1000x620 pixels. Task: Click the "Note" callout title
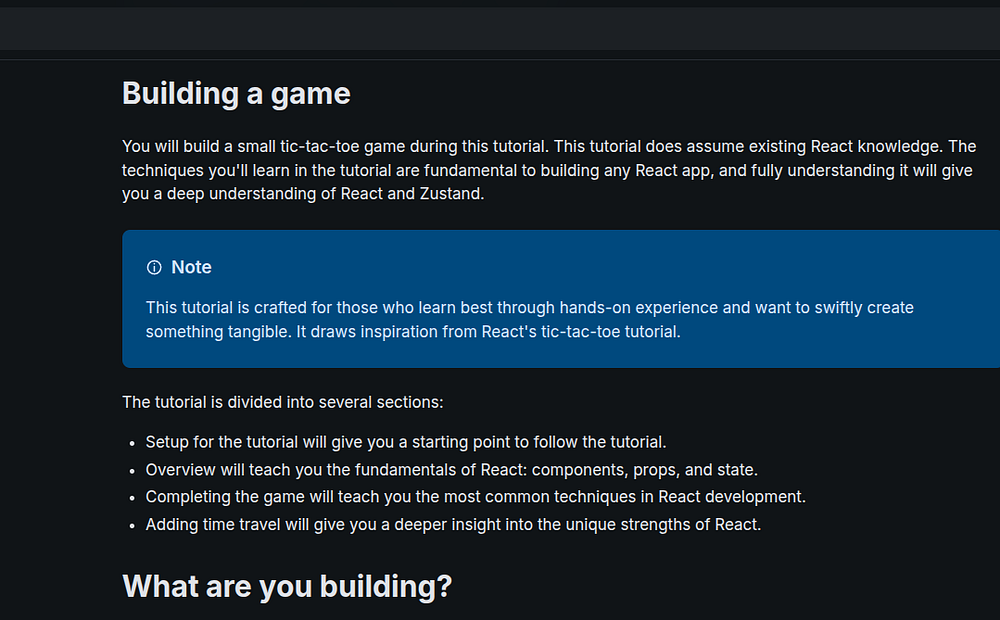point(191,267)
